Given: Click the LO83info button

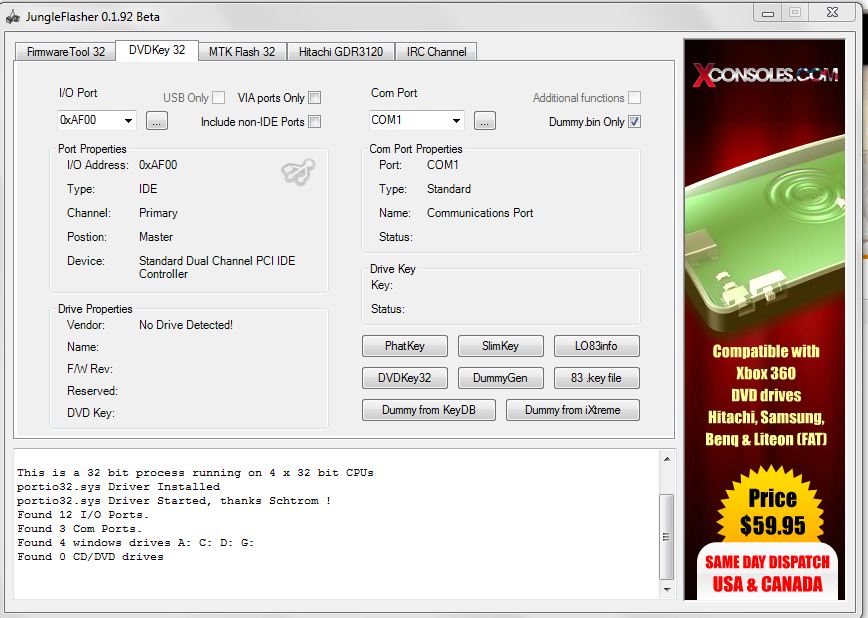Looking at the screenshot, I should 596,346.
